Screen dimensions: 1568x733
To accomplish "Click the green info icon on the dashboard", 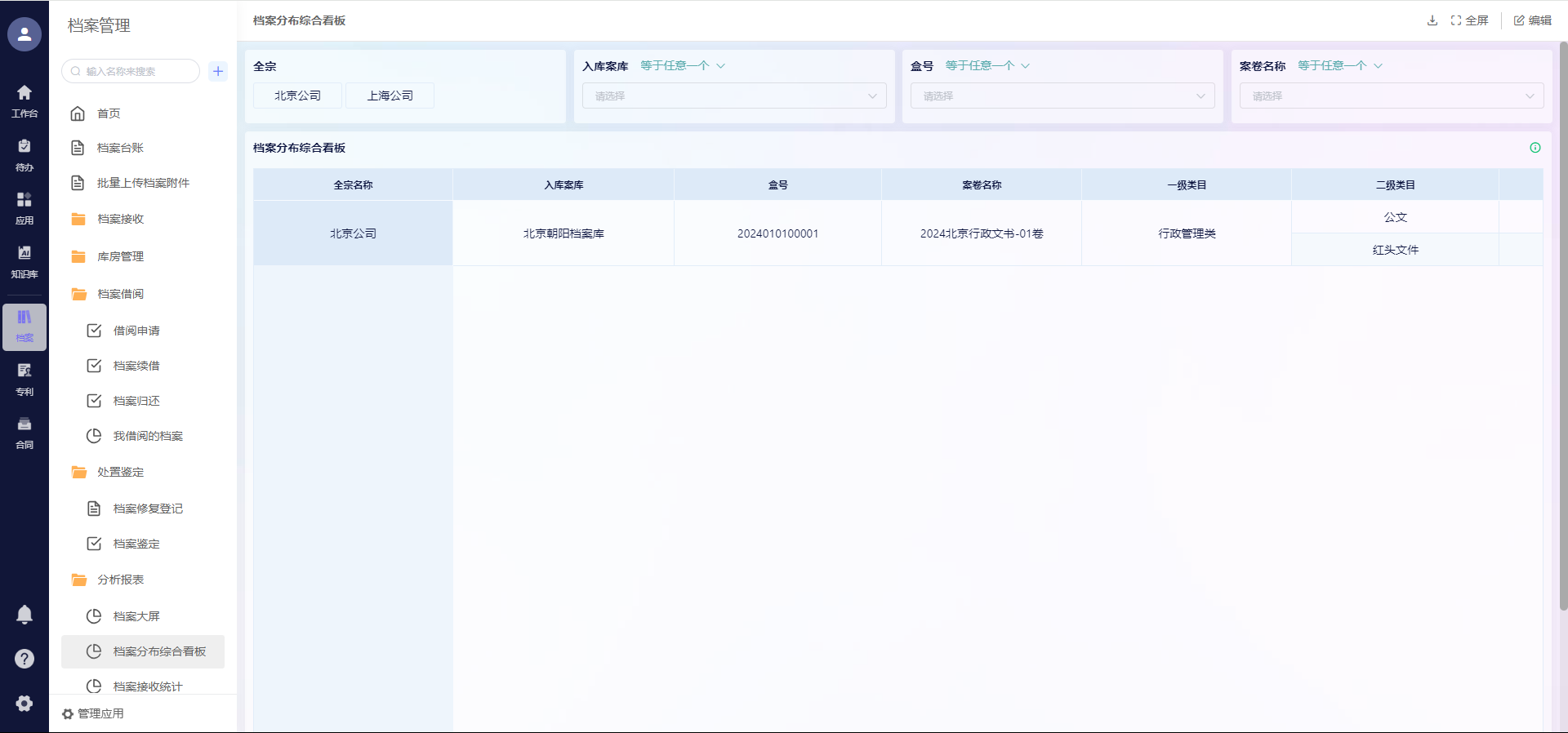I will click(1535, 148).
